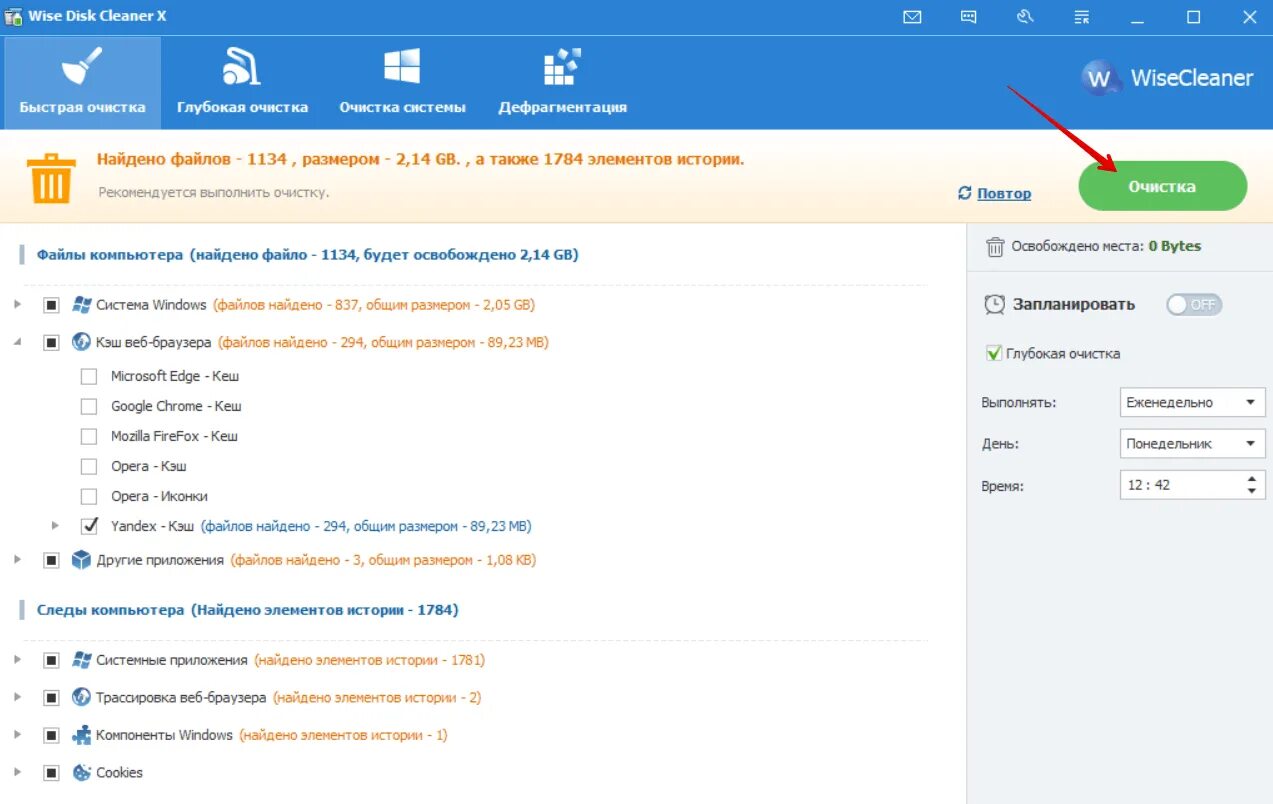The image size is (1273, 804).
Task: Open the wrench settings icon in title bar
Action: click(x=1024, y=17)
